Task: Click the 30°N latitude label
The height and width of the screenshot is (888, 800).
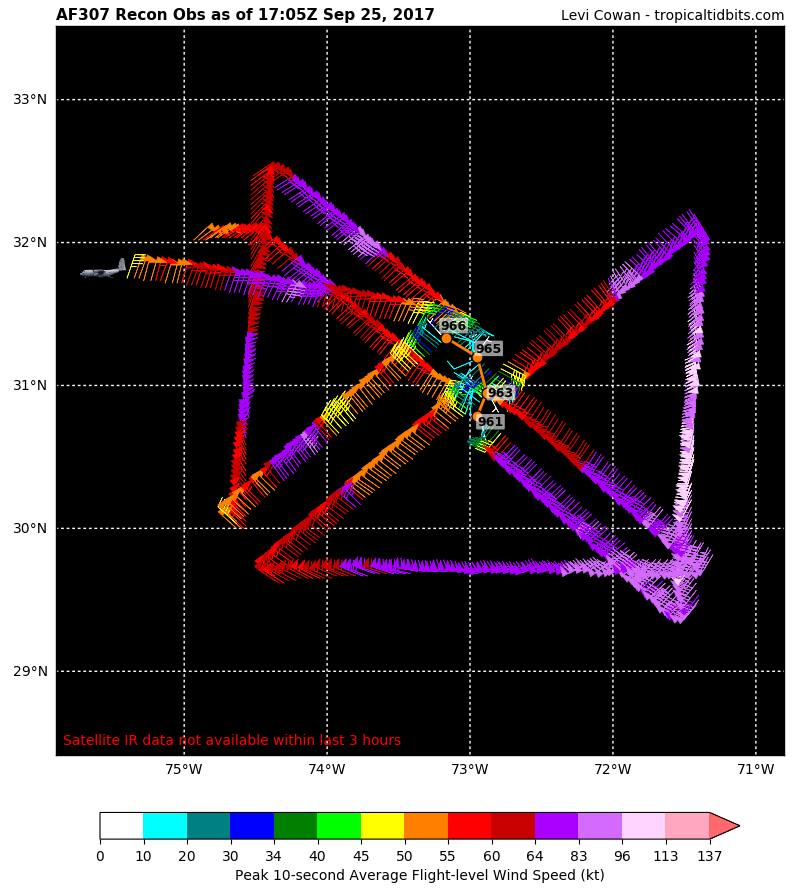Action: [30, 528]
